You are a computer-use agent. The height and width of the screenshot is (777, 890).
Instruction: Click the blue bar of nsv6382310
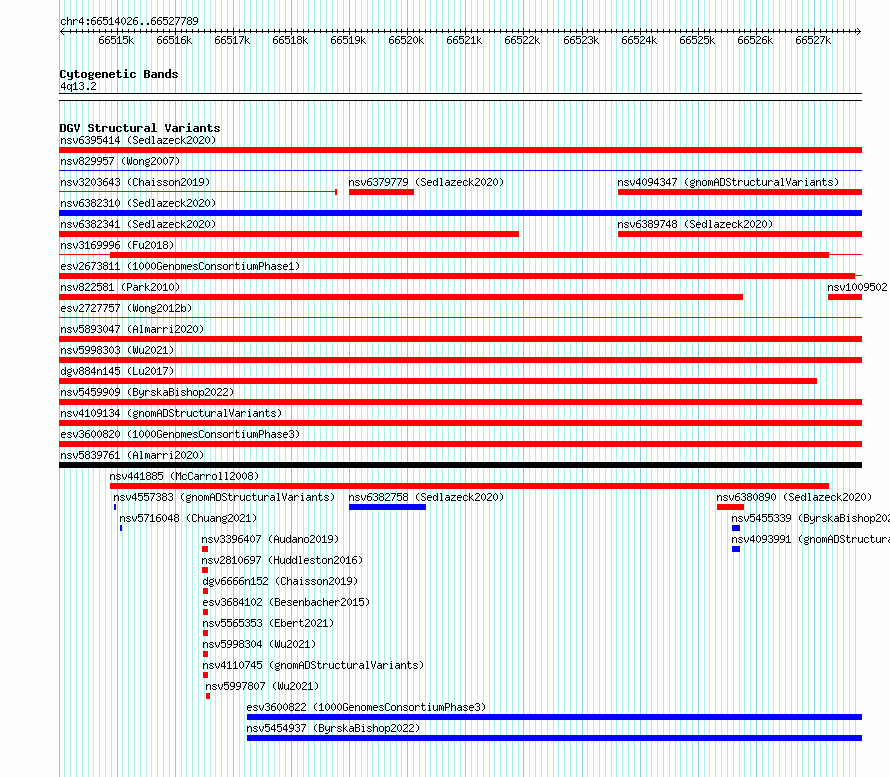tap(460, 213)
